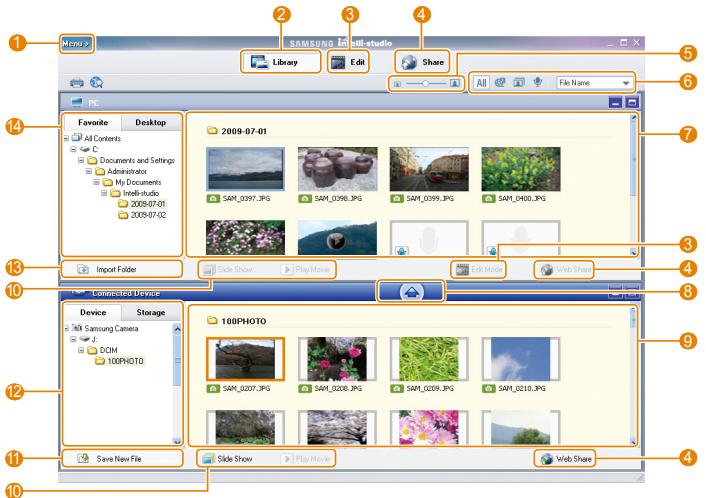Select the Storage tab
The height and width of the screenshot is (498, 706).
click(150, 312)
